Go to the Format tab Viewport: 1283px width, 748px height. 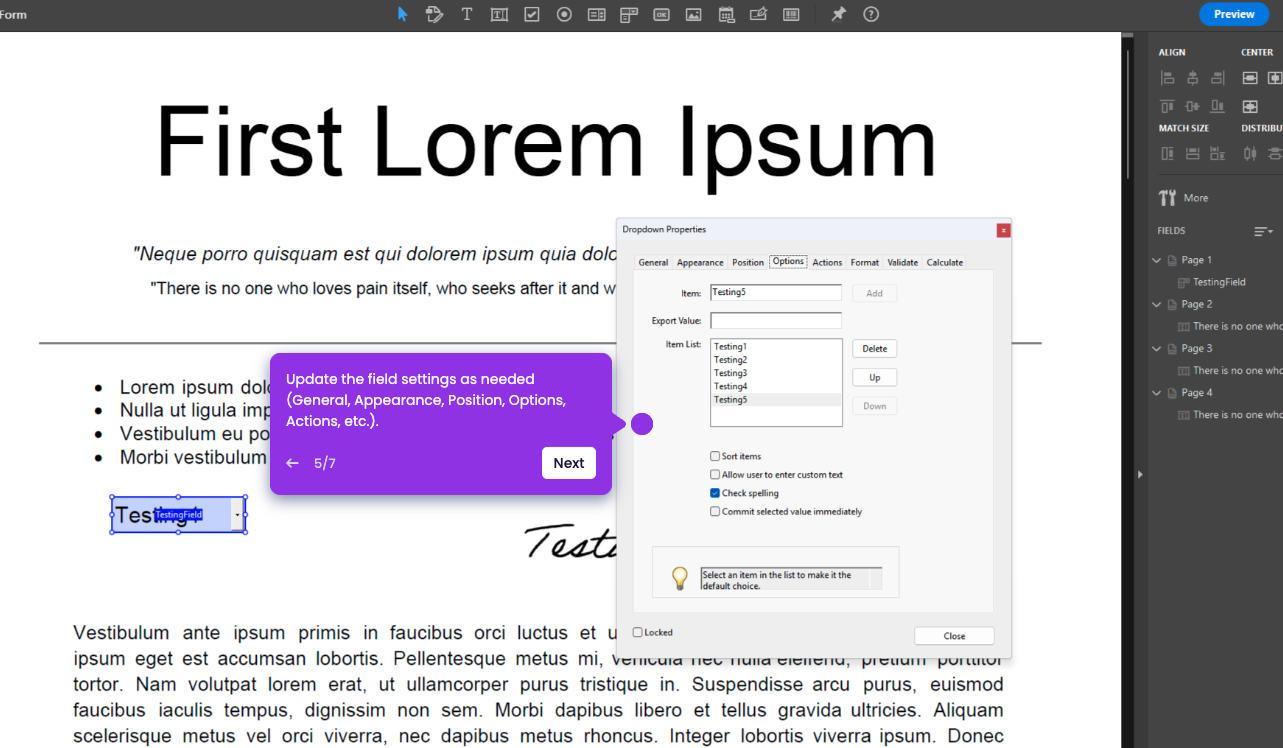tap(865, 263)
